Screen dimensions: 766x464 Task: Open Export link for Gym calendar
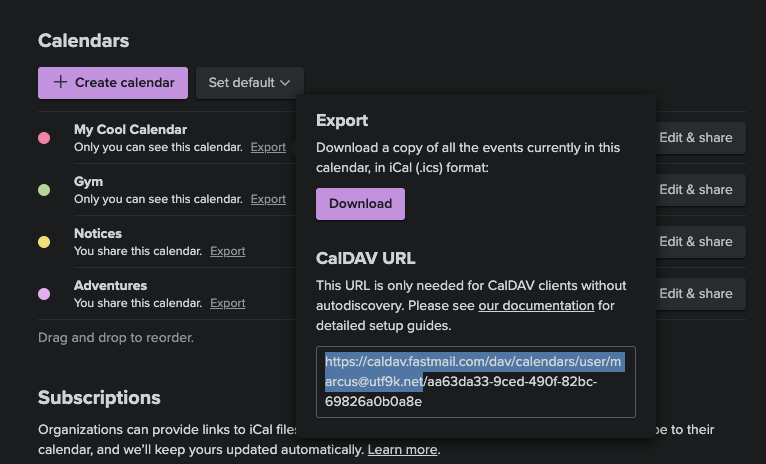[x=268, y=199]
